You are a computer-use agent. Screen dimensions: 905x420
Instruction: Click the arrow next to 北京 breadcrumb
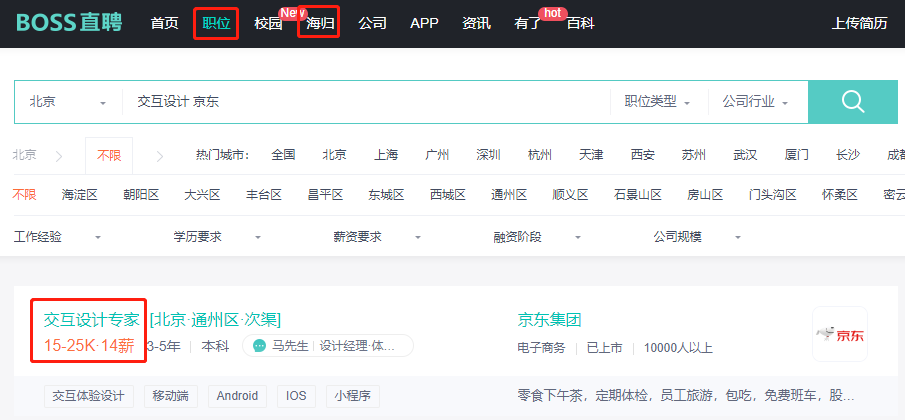[x=59, y=155]
